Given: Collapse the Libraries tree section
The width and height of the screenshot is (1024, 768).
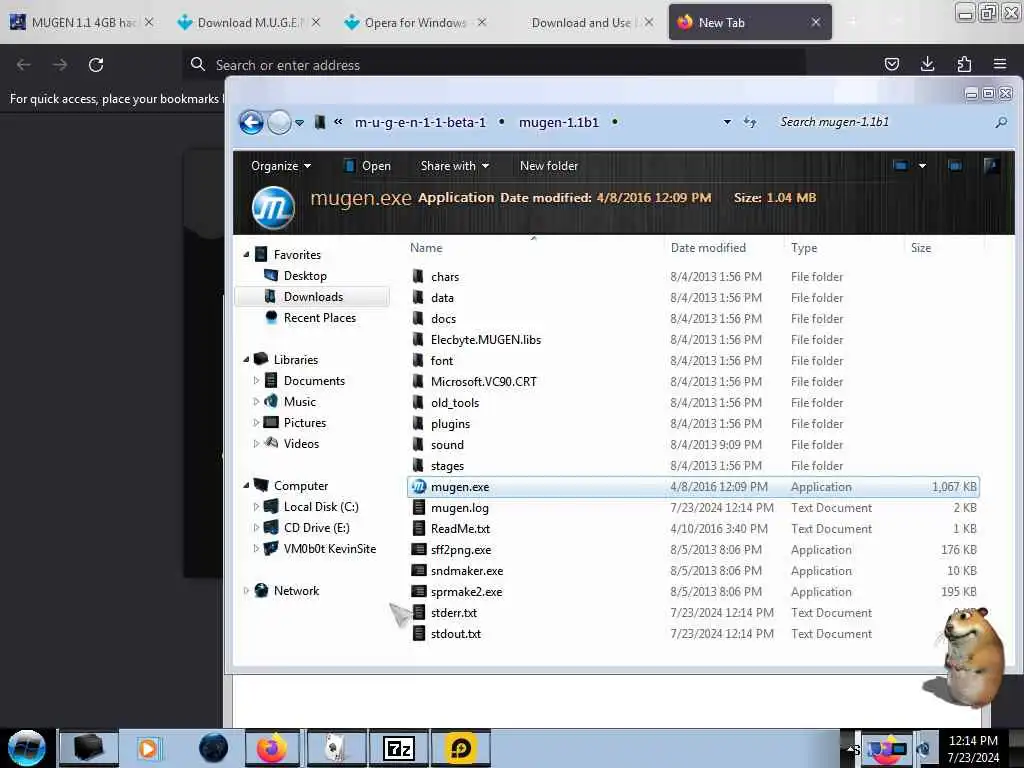Looking at the screenshot, I should 246,359.
